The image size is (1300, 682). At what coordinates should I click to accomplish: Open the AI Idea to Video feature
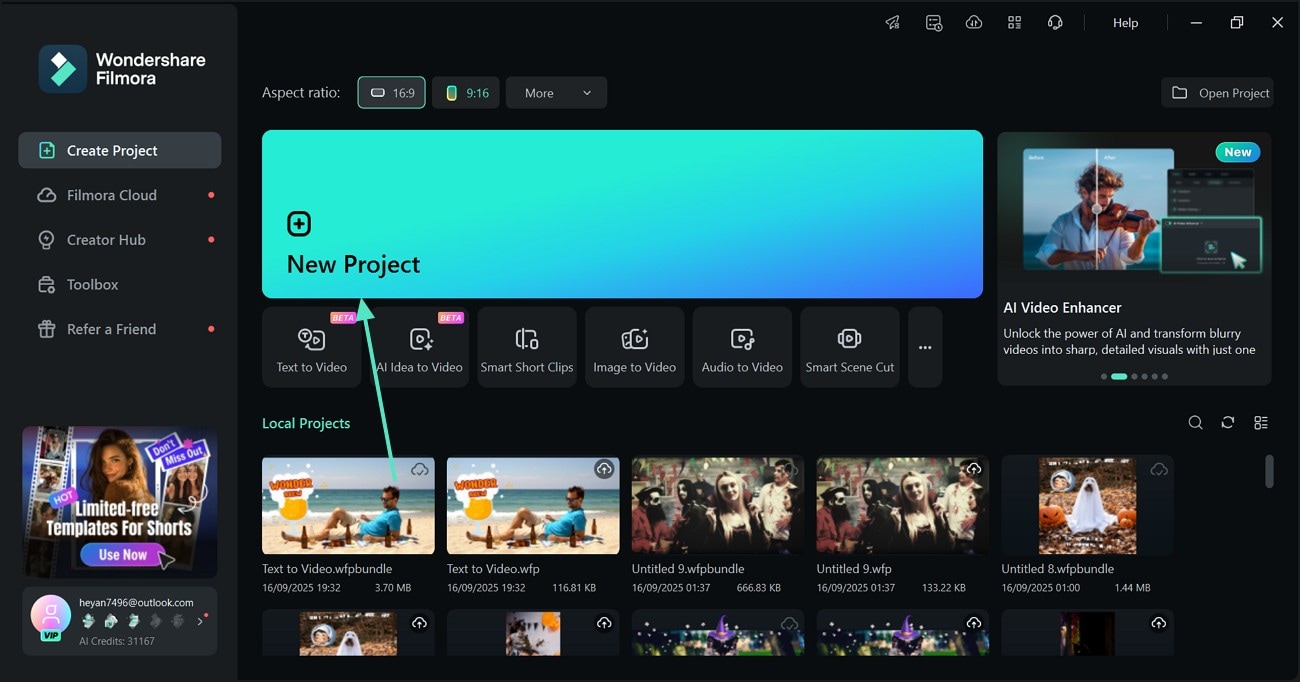(419, 347)
